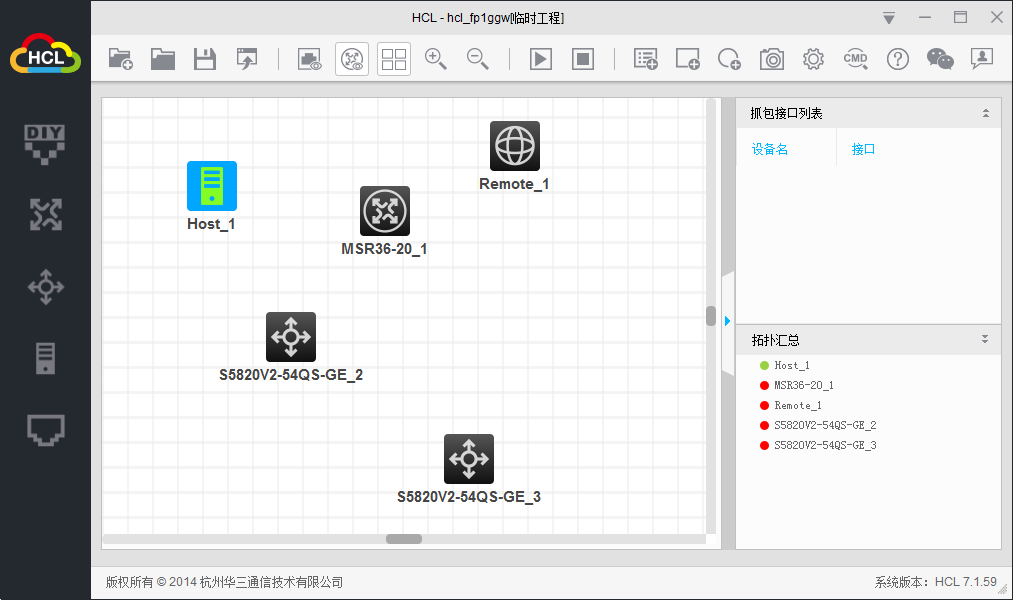
Task: Open the end host device category
Action: [45, 358]
